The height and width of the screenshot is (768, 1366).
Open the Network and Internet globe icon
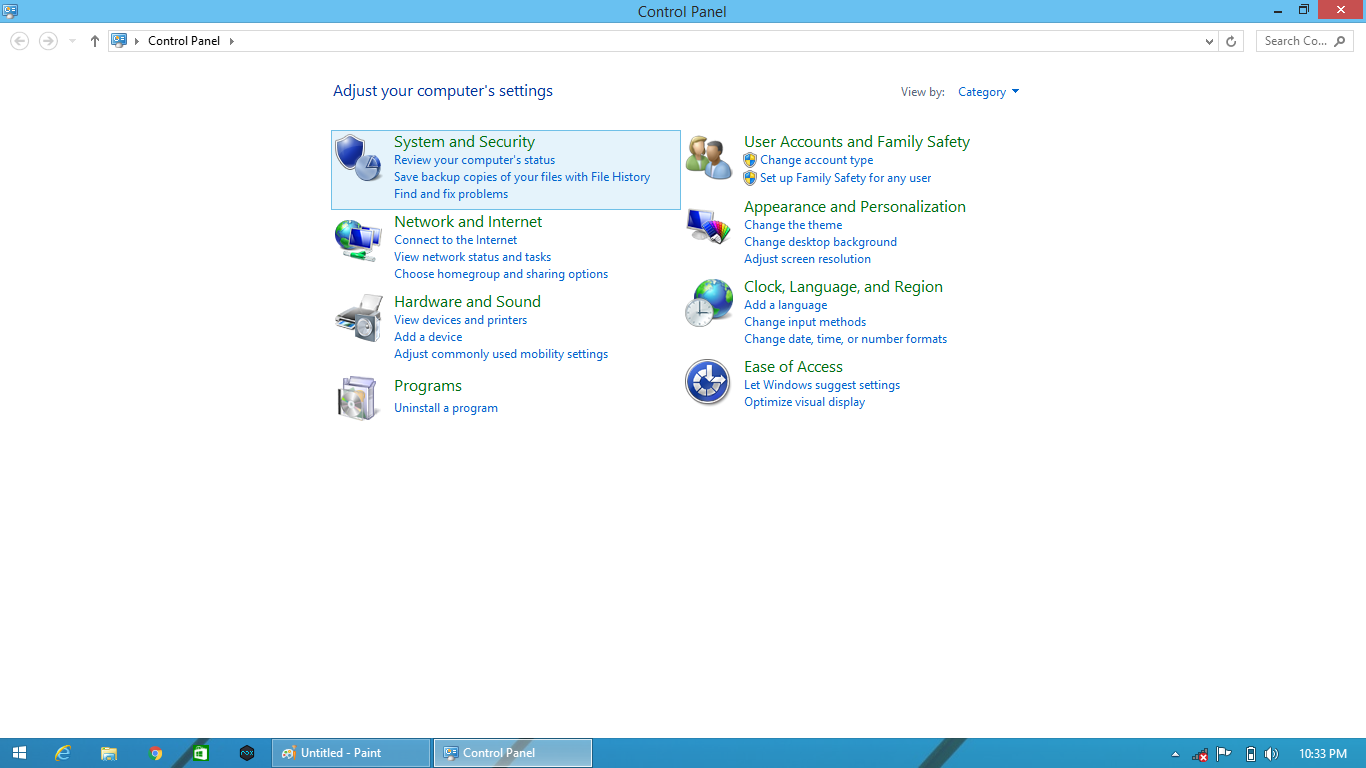click(x=358, y=239)
